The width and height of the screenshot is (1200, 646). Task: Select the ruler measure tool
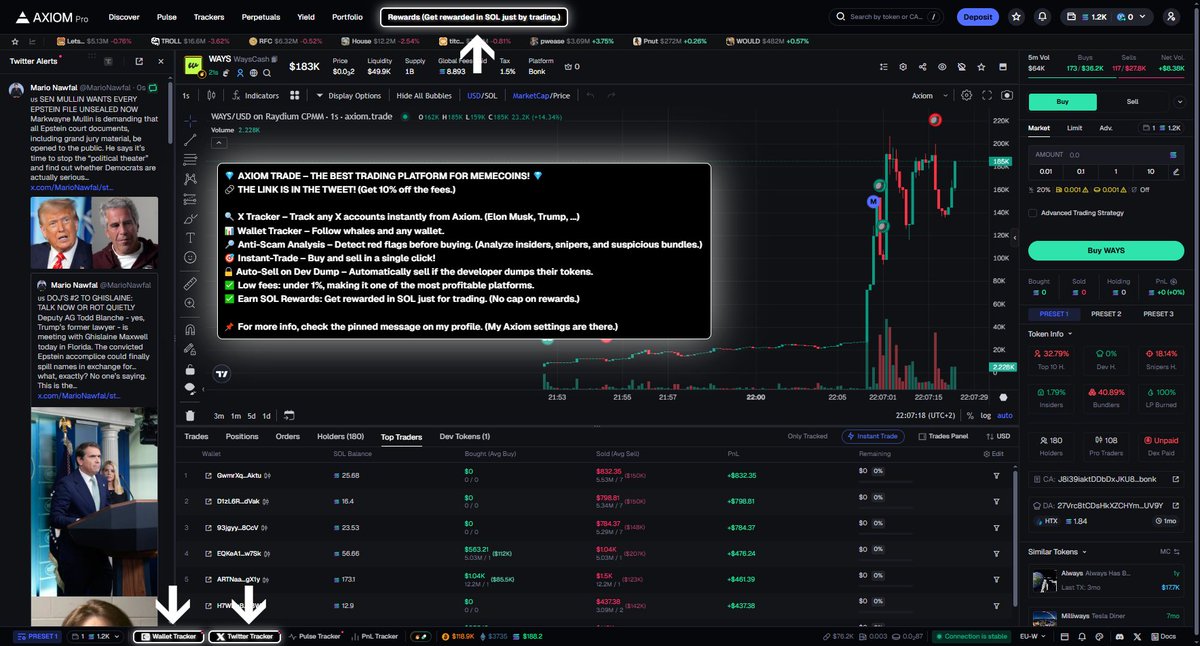pos(190,283)
